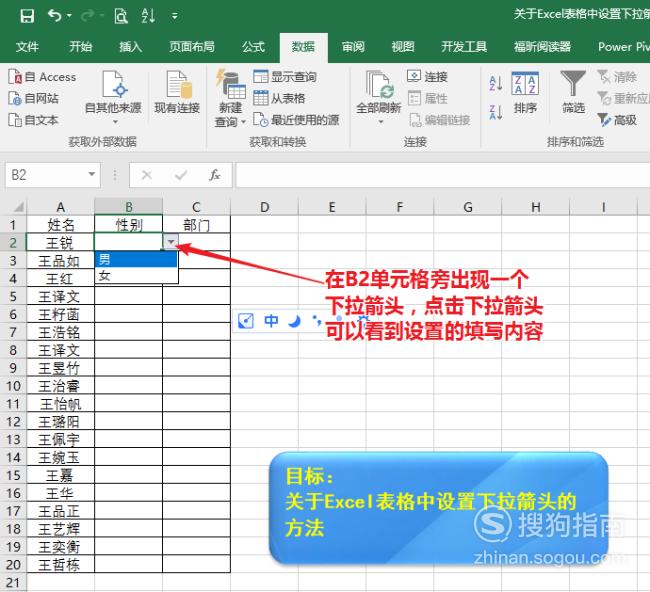Select column D header
Image resolution: width=650 pixels, height=592 pixels.
(264, 206)
